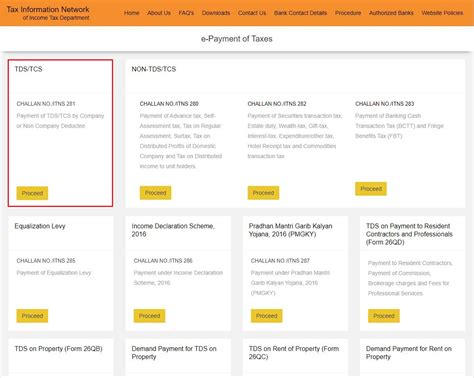Screen dimensions: 474x378
Task: Click the 'Income Declaration Scheme, 2016' heading
Action: 173,230
